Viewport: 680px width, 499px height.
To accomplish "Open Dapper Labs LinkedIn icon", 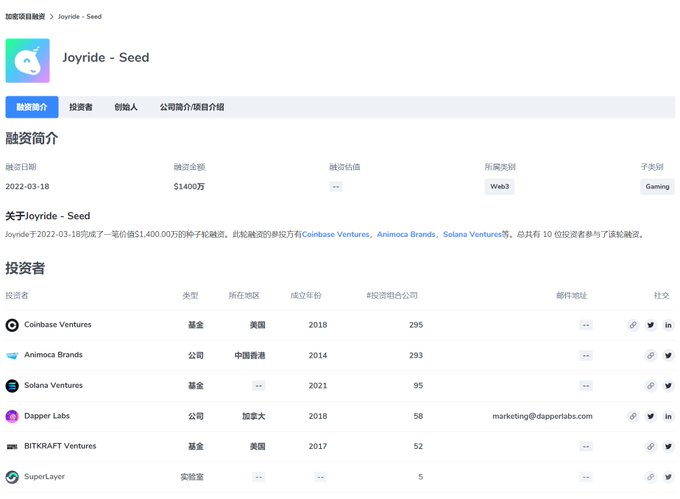I will tap(668, 416).
